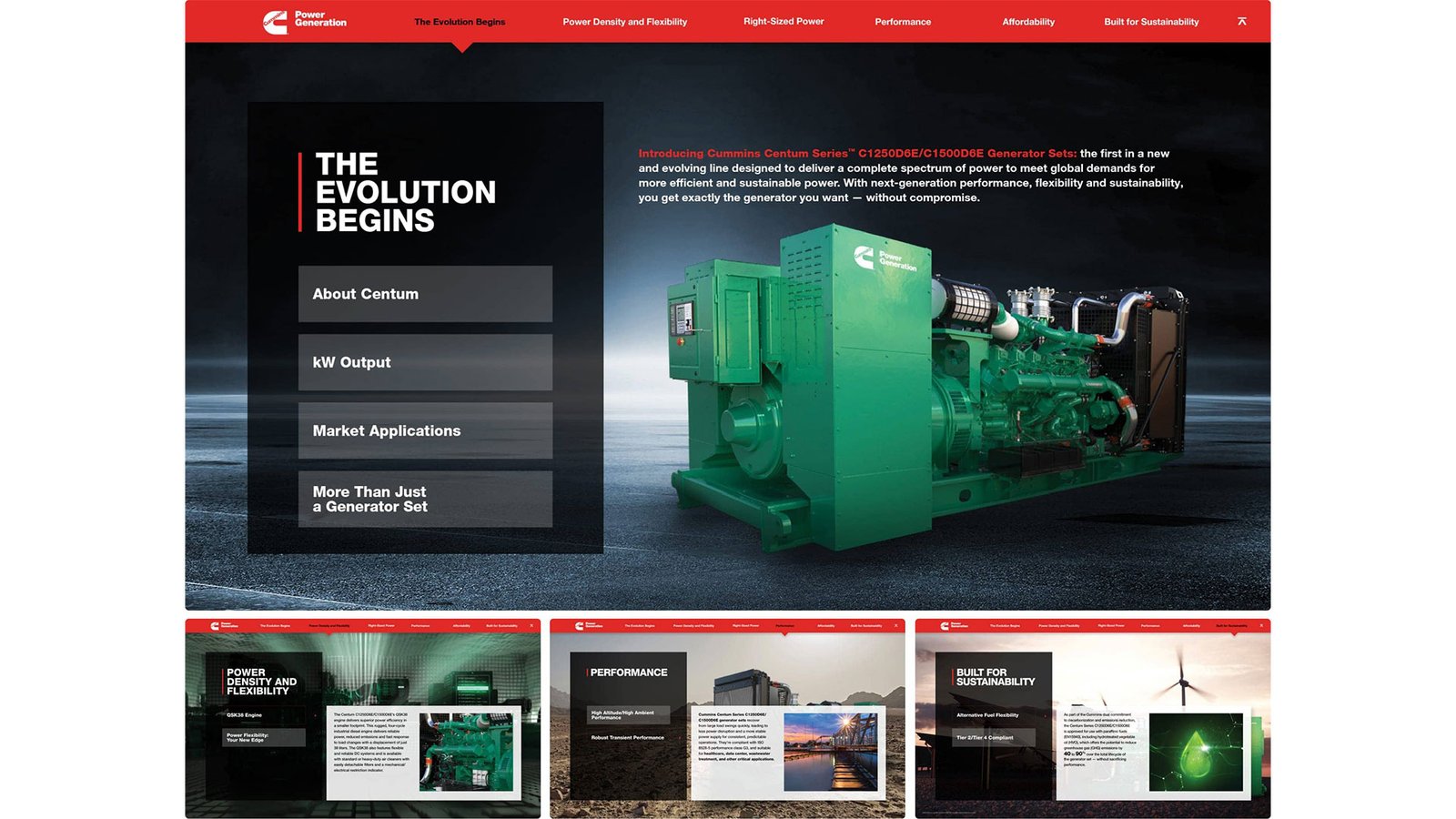Go to Power Density and Flexibility in the main navigation

point(624,22)
